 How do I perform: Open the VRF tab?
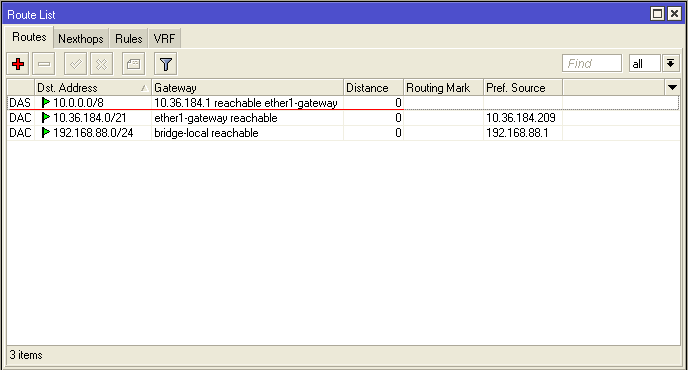[164, 39]
